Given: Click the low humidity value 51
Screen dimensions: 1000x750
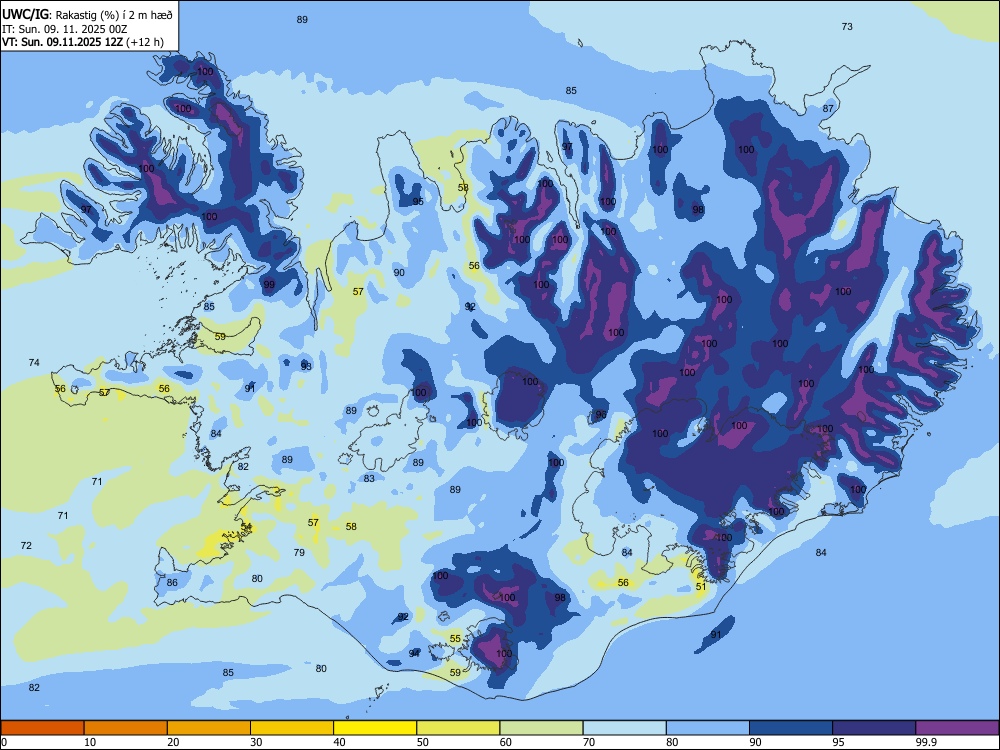Looking at the screenshot, I should (701, 587).
